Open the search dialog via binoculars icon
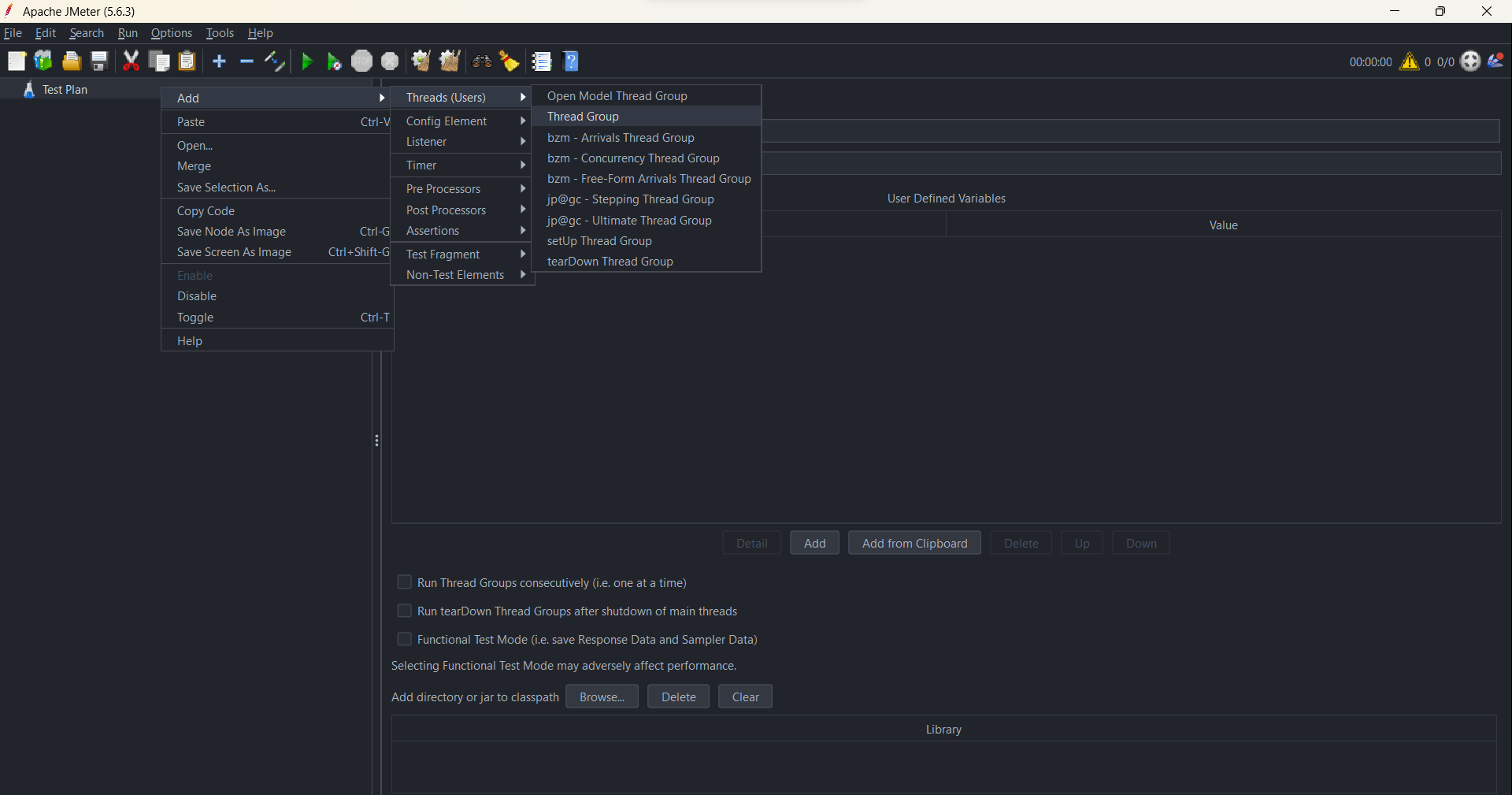Viewport: 1512px width, 795px height. [482, 61]
